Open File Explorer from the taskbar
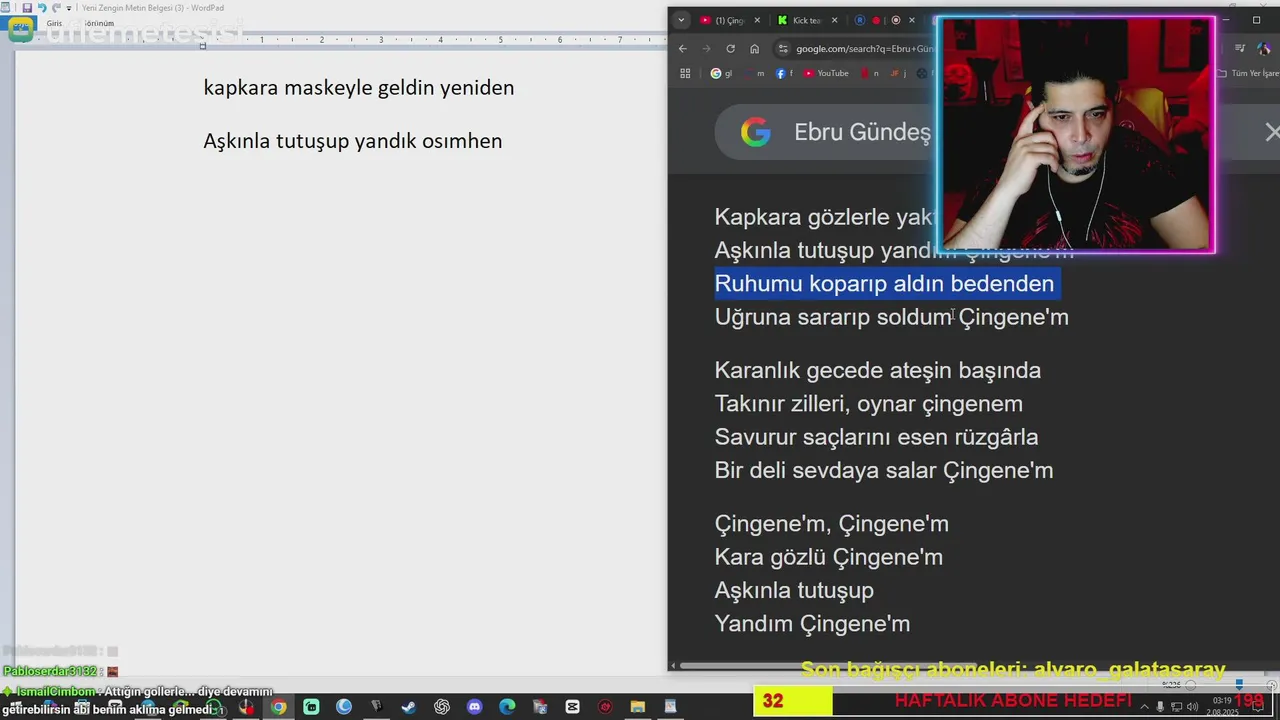This screenshot has height=720, width=1280. click(638, 707)
